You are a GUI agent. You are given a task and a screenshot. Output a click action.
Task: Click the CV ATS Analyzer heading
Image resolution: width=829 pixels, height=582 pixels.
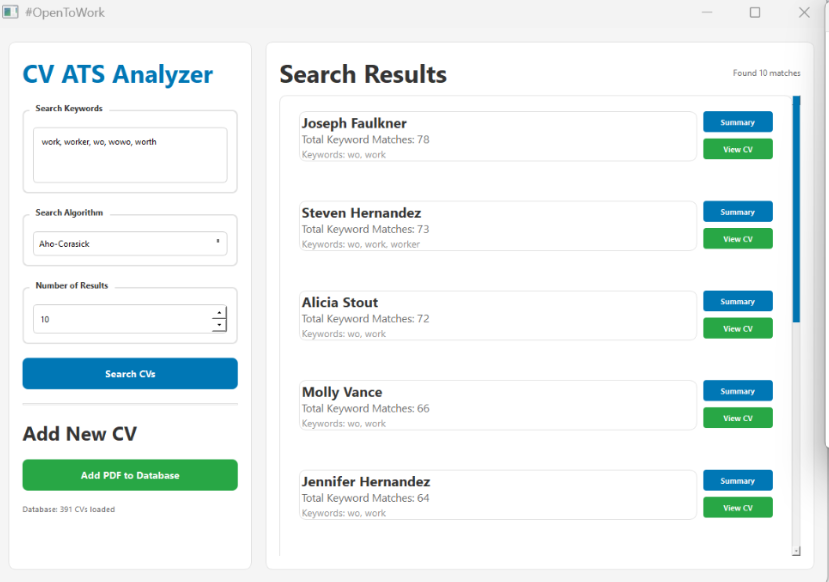pyautogui.click(x=118, y=75)
